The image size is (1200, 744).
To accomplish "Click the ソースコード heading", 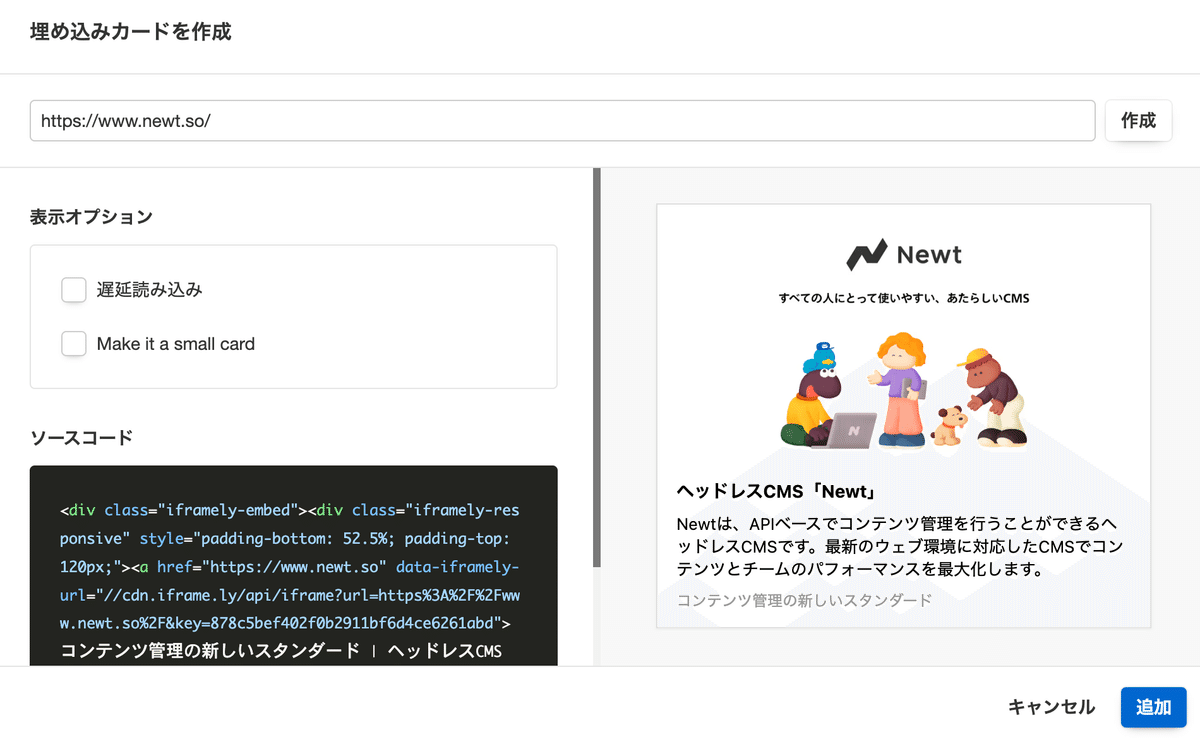I will coord(81,437).
